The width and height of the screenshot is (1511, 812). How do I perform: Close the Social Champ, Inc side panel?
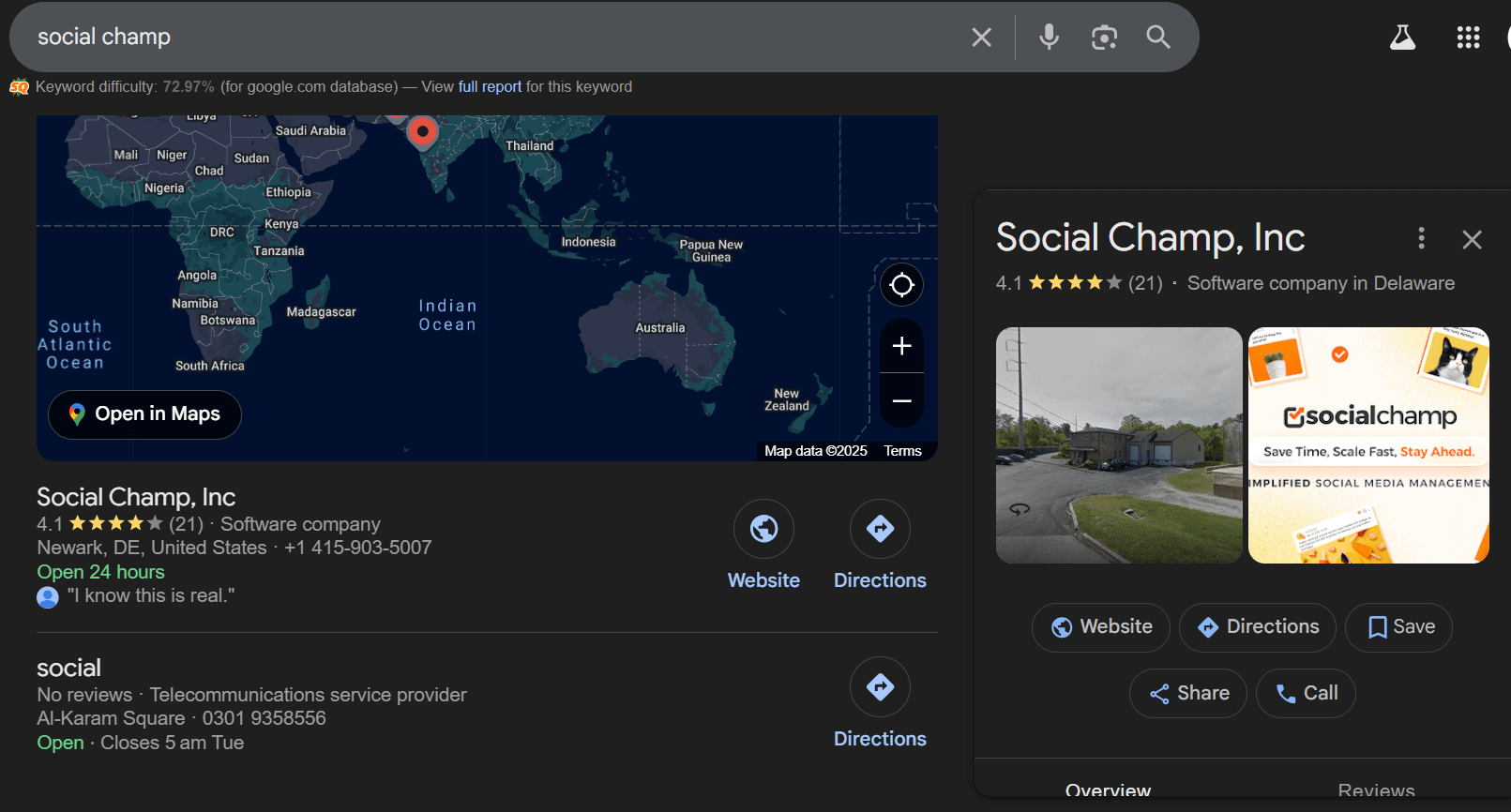[x=1472, y=239]
